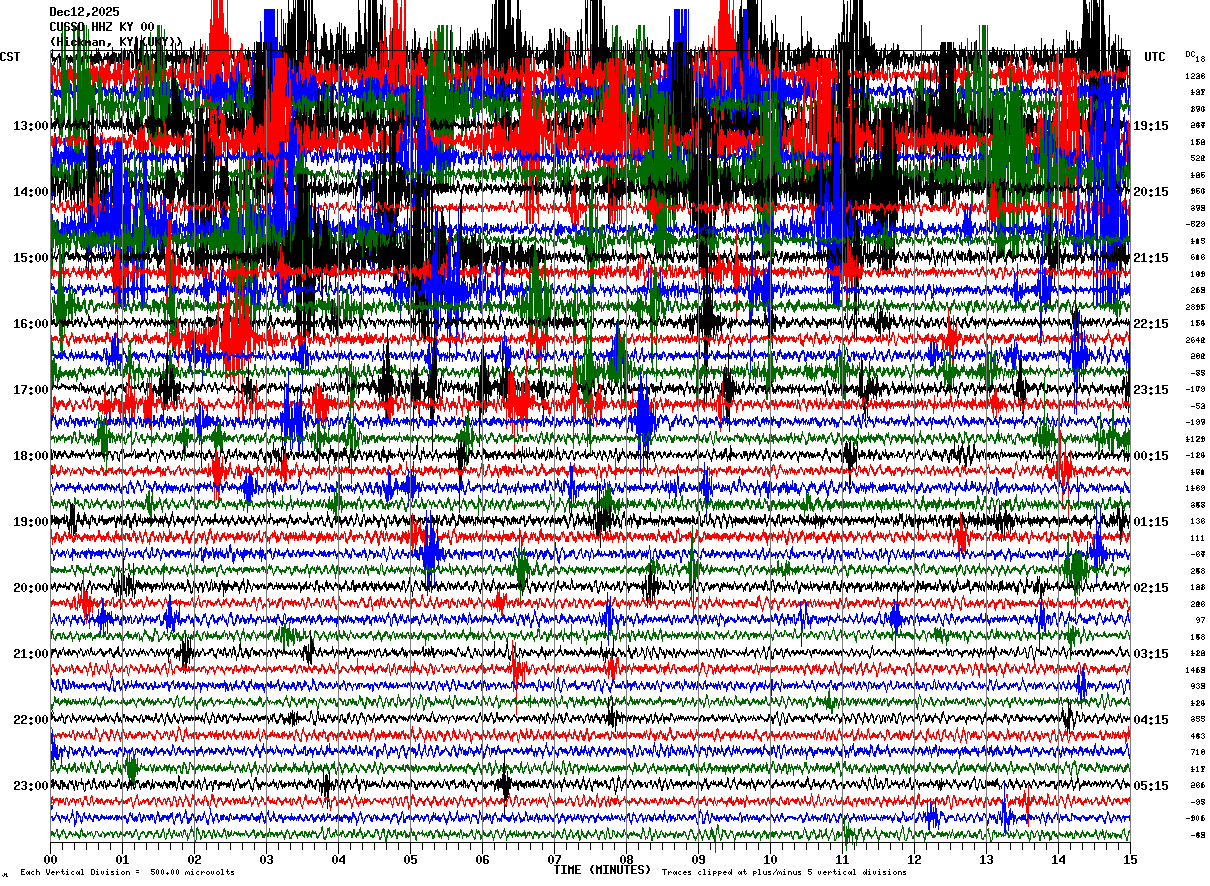Select the 22:00 CST time label
Image resolution: width=1210 pixels, height=886 pixels.
(x=31, y=720)
